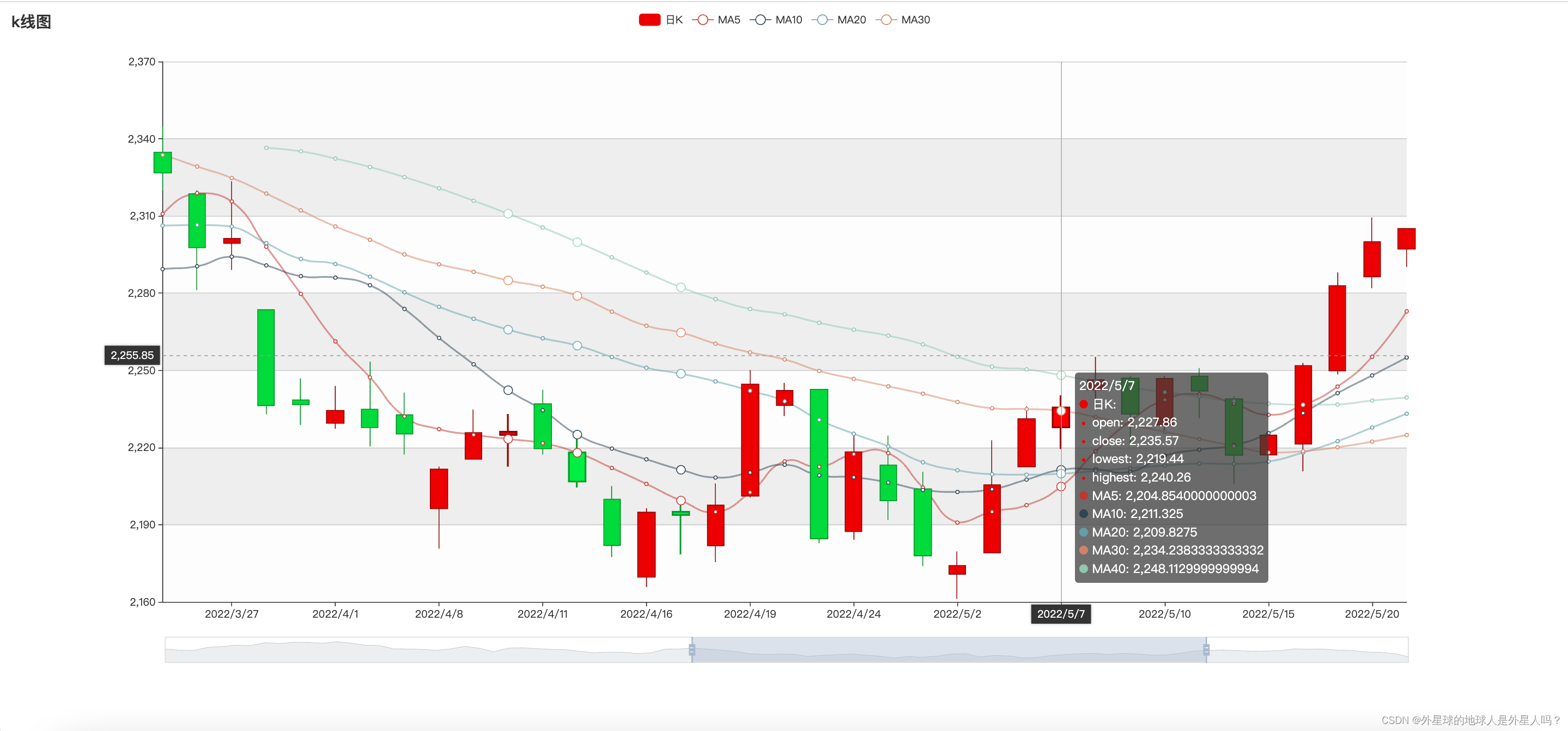Click the 2022/5/15 x-axis label

click(x=1268, y=614)
